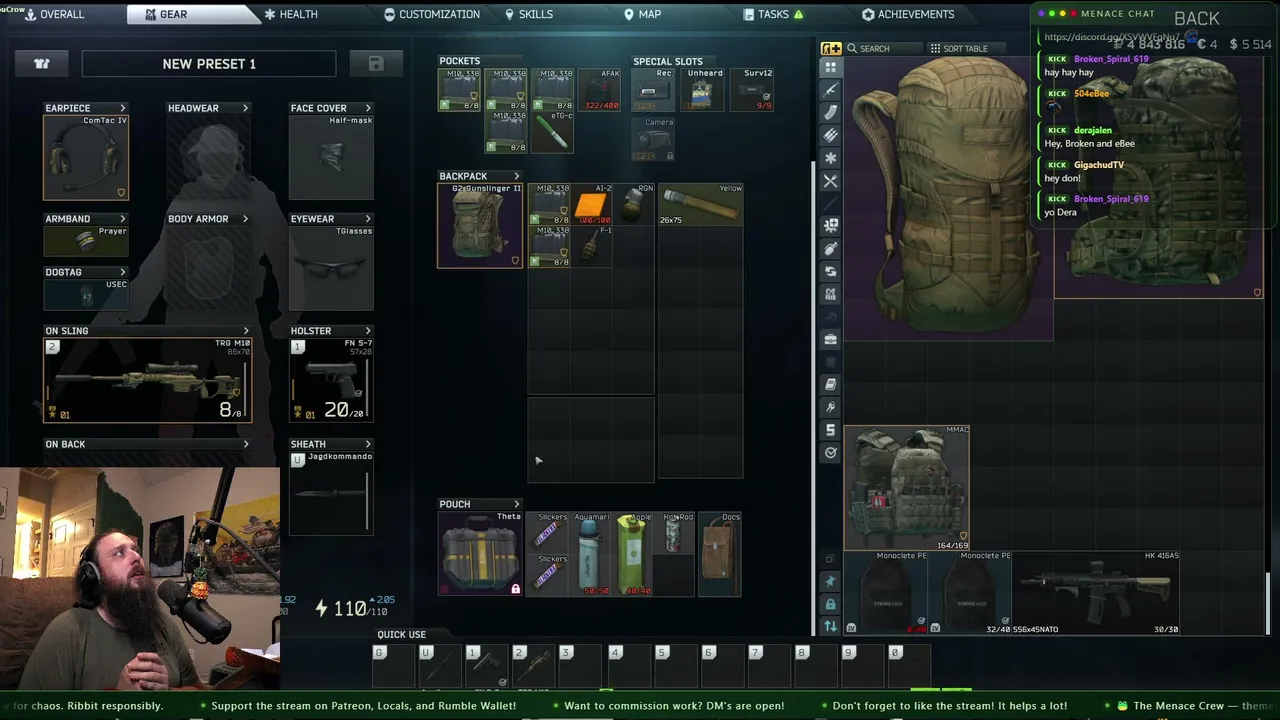Toggle the lock icon in stash sidebar
Viewport: 1280px width, 720px height.
point(830,605)
